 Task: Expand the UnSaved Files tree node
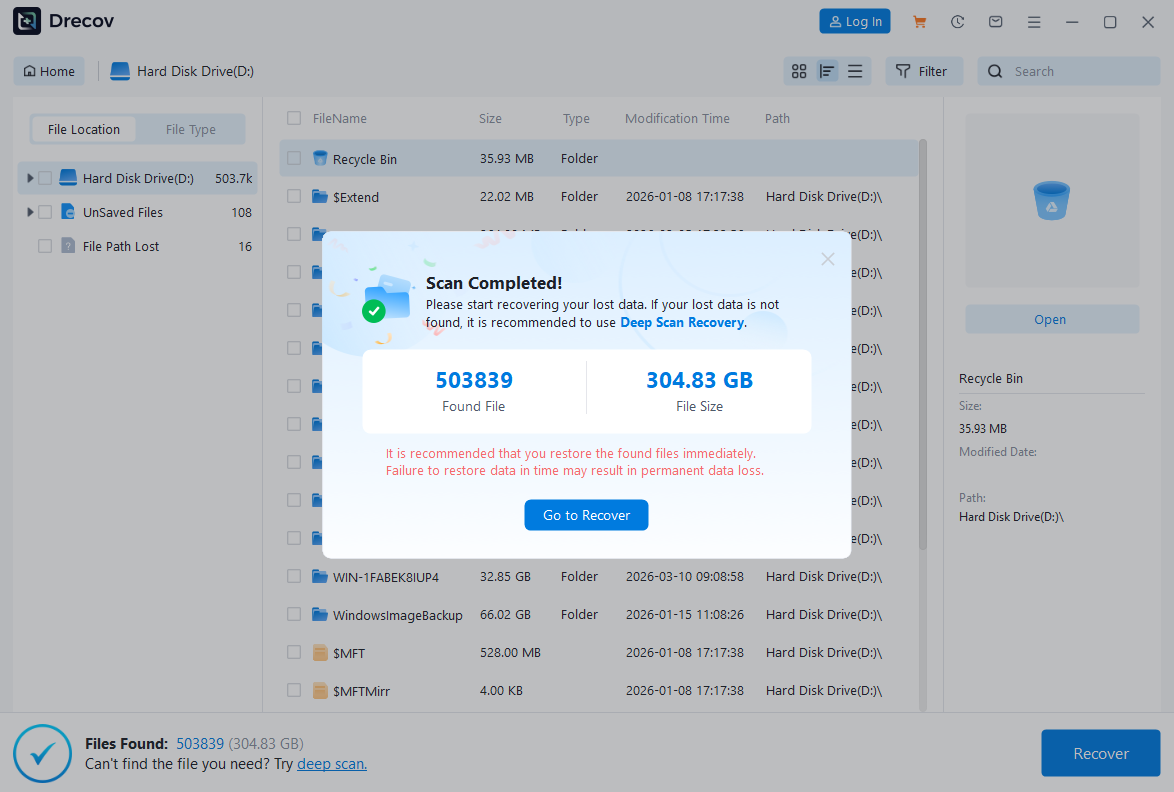(x=29, y=212)
